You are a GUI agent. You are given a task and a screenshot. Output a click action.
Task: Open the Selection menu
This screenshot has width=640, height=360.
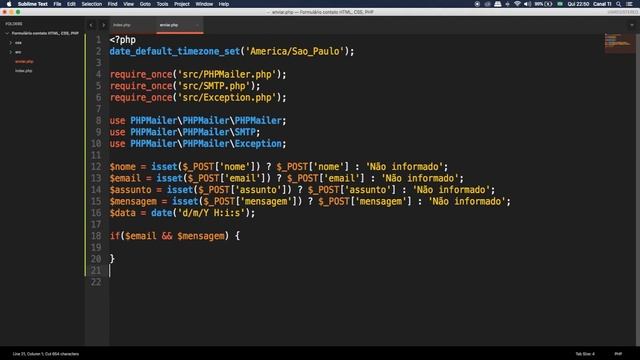(x=91, y=4)
